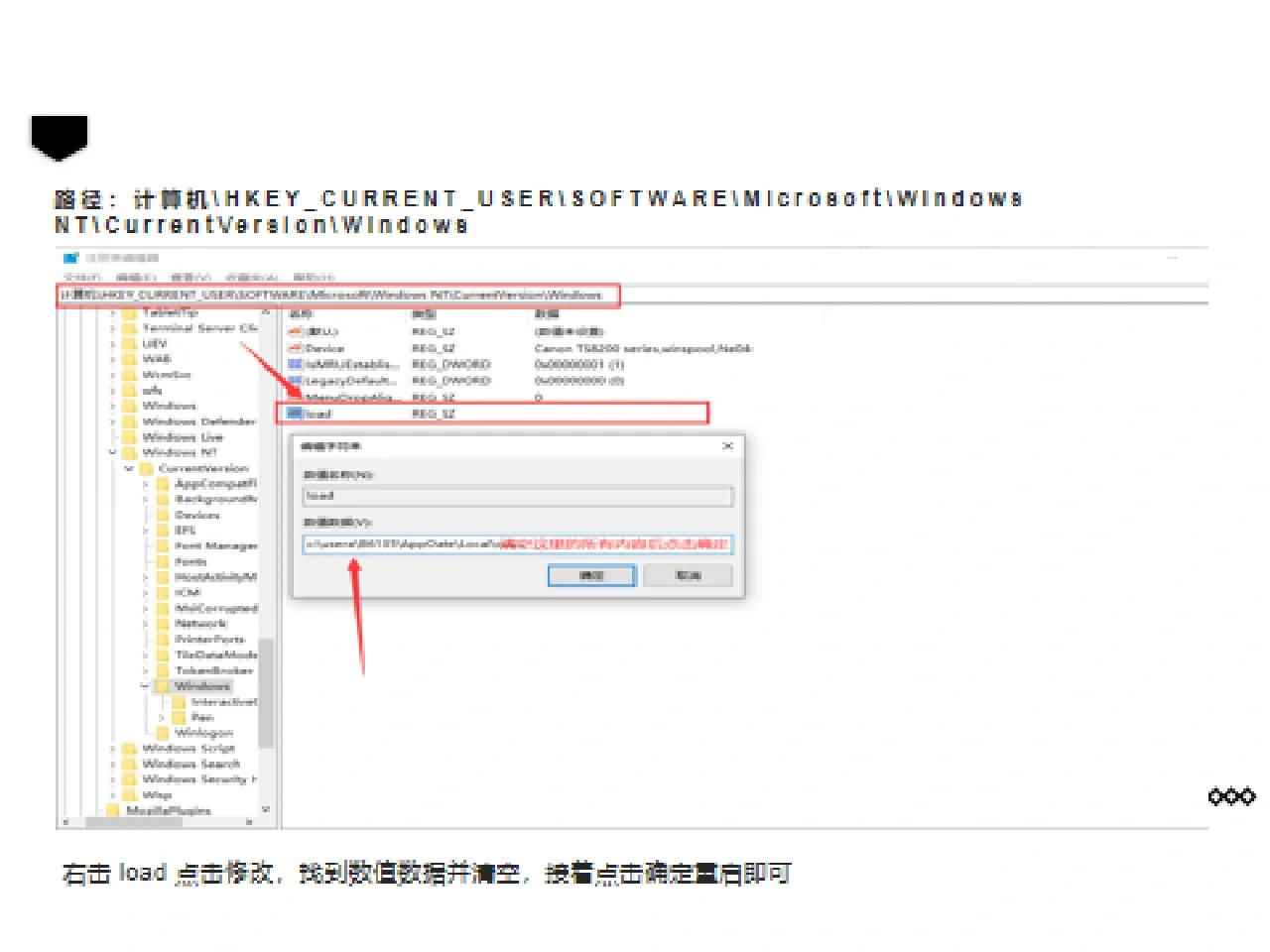Confirm the edit string dialog with 确定
Image resolution: width=1270 pixels, height=952 pixels.
coord(591,575)
